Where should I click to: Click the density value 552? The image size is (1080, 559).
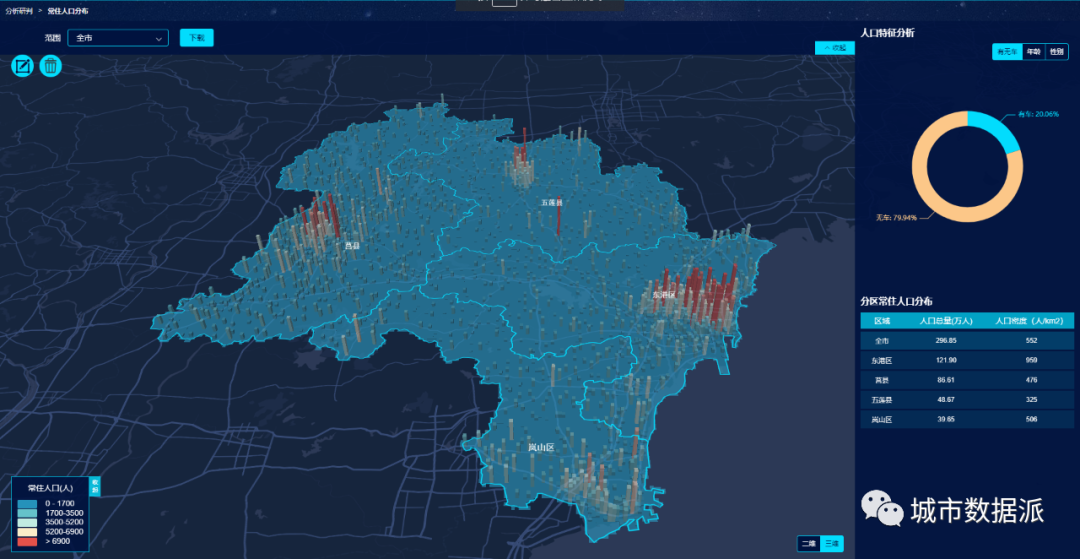1031,341
